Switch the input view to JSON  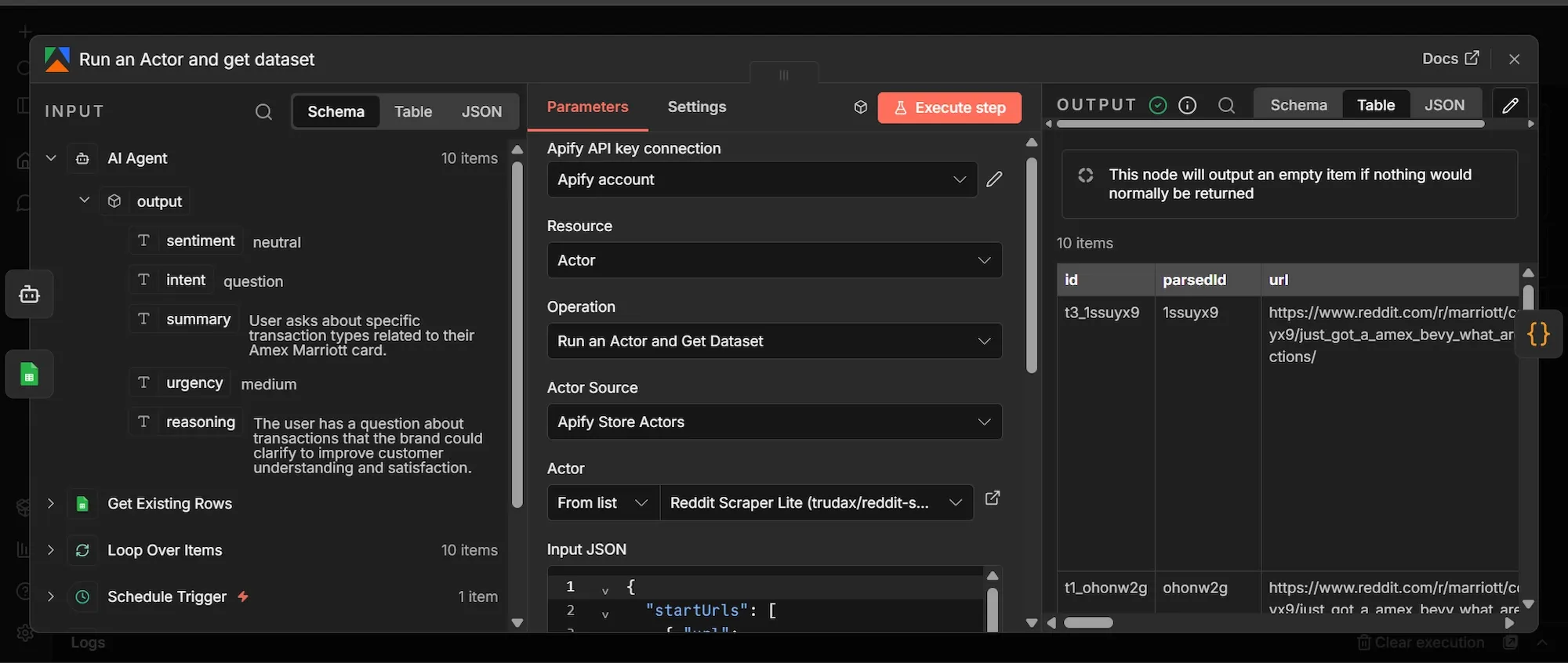[481, 112]
